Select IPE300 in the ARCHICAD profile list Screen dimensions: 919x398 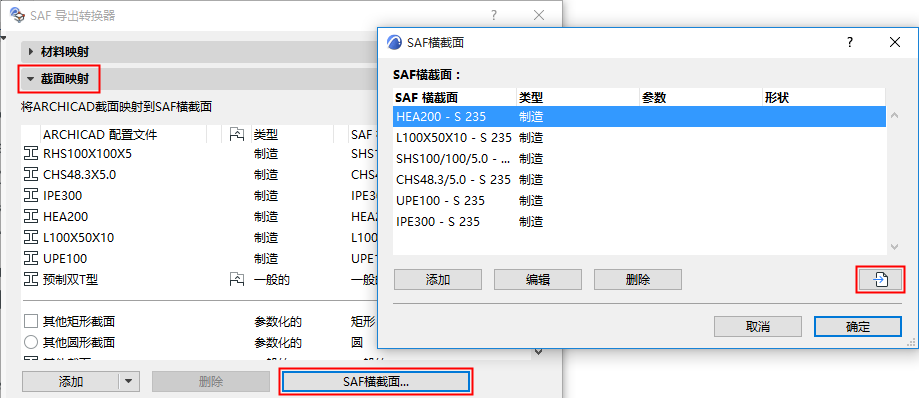[x=62, y=196]
